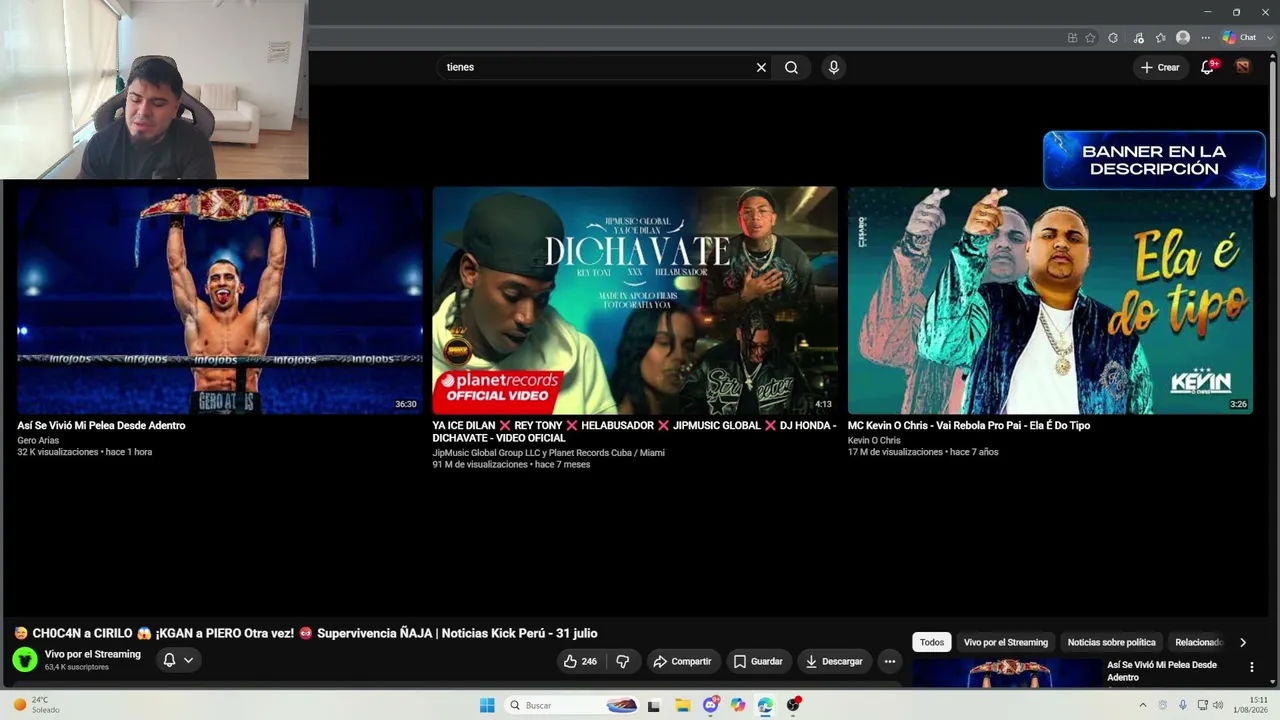The width and height of the screenshot is (1280, 720).
Task: Open the volume icon in the system tray
Action: 1218,705
